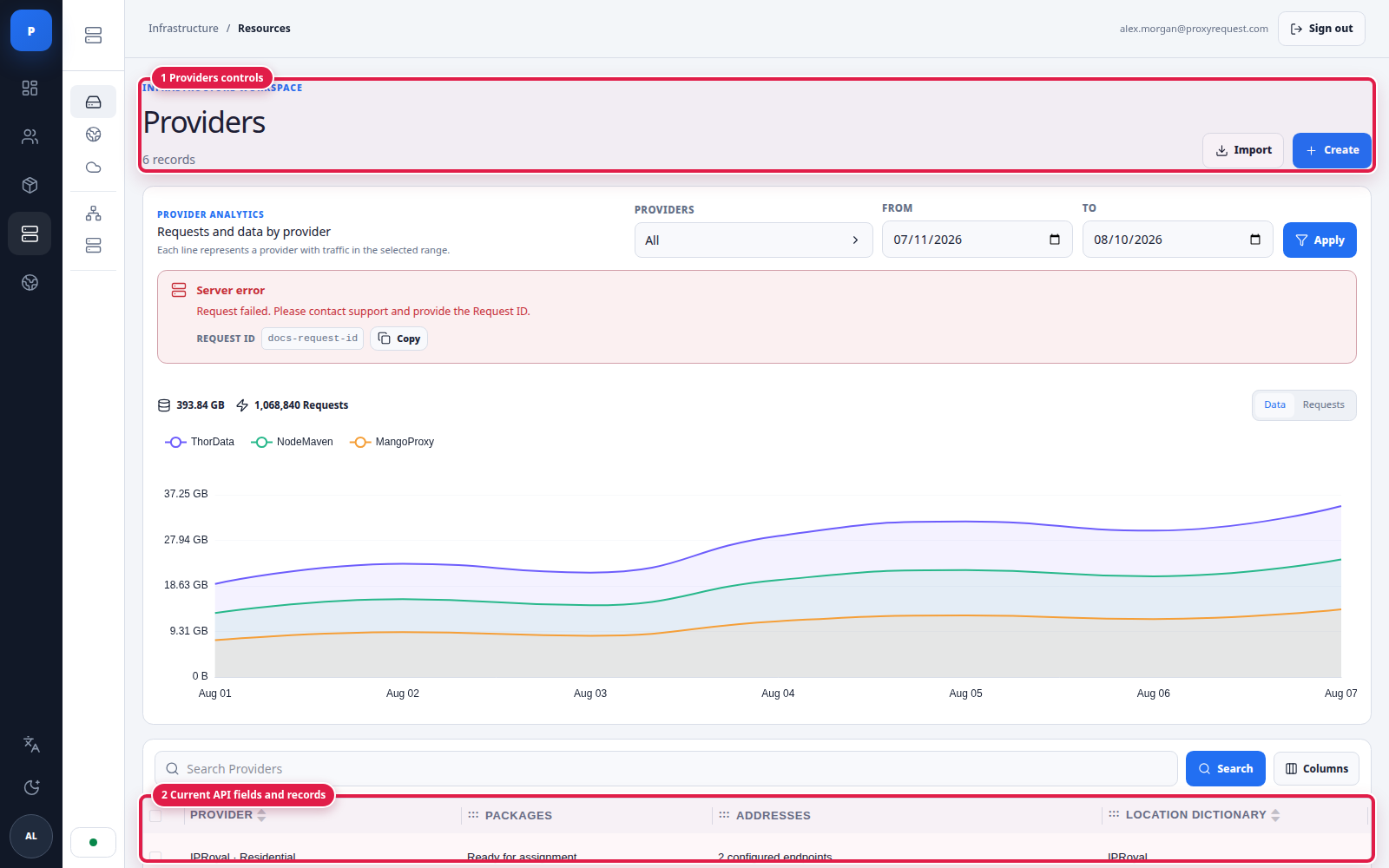Click the language translate icon
The image size is (1389, 868).
[31, 744]
